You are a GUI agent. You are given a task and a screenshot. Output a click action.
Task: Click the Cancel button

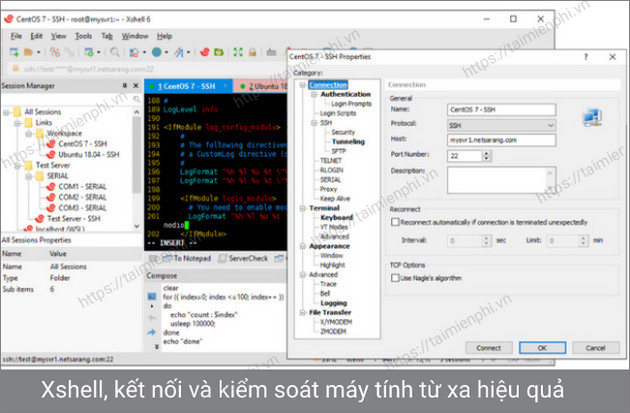pyautogui.click(x=595, y=348)
